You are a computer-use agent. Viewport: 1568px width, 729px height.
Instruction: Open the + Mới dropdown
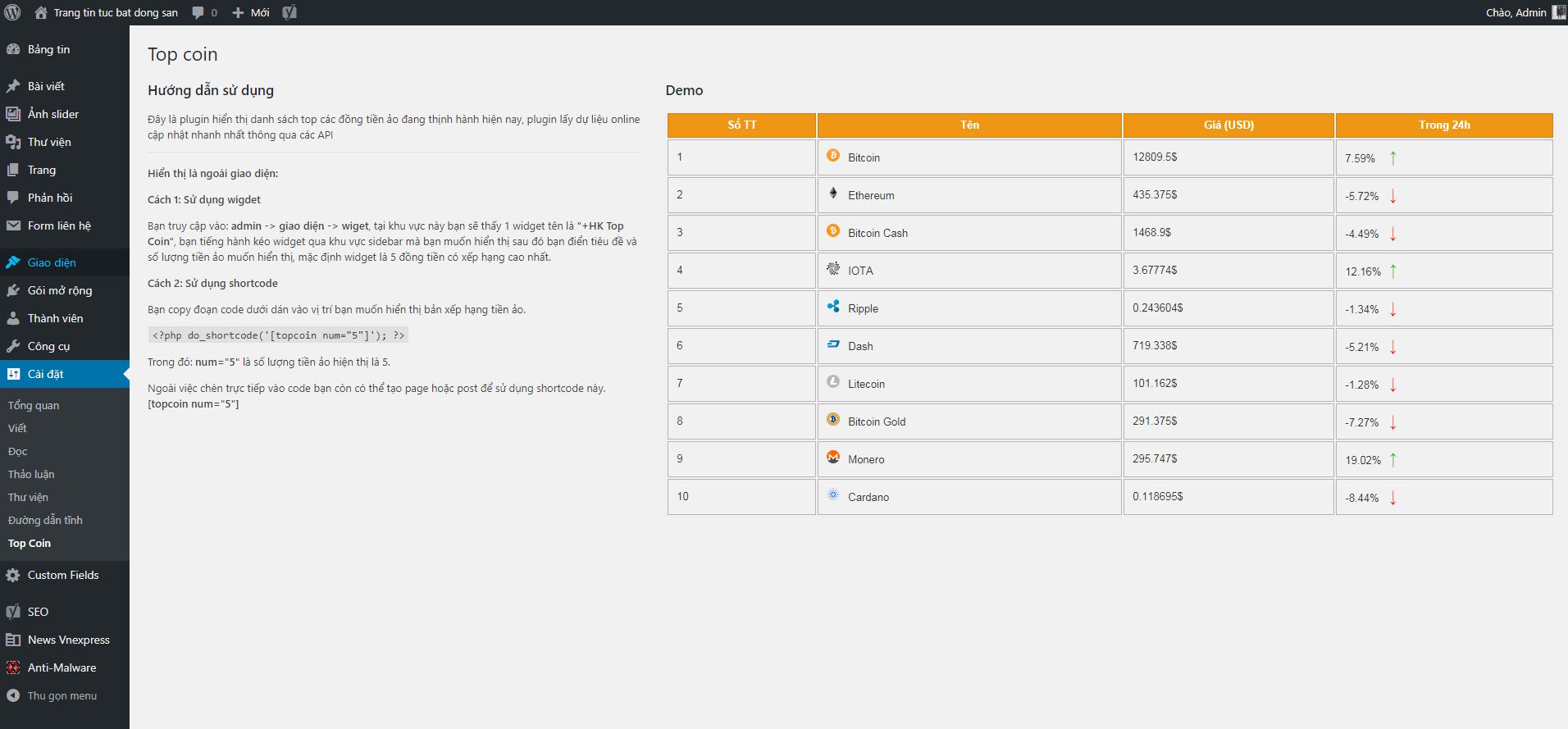[251, 12]
